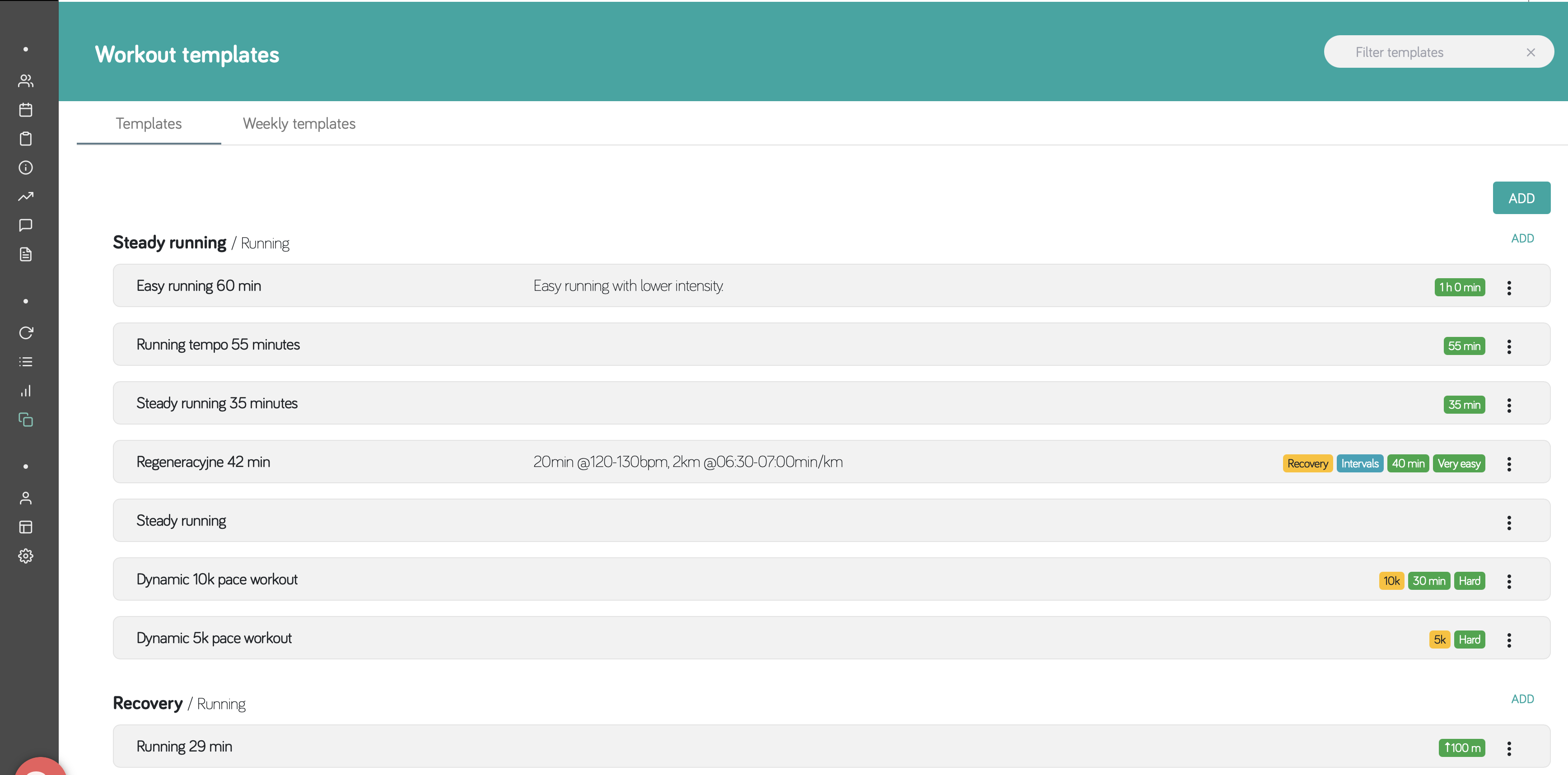Click the info circle icon in sidebar
The width and height of the screenshot is (1568, 775).
tap(26, 168)
